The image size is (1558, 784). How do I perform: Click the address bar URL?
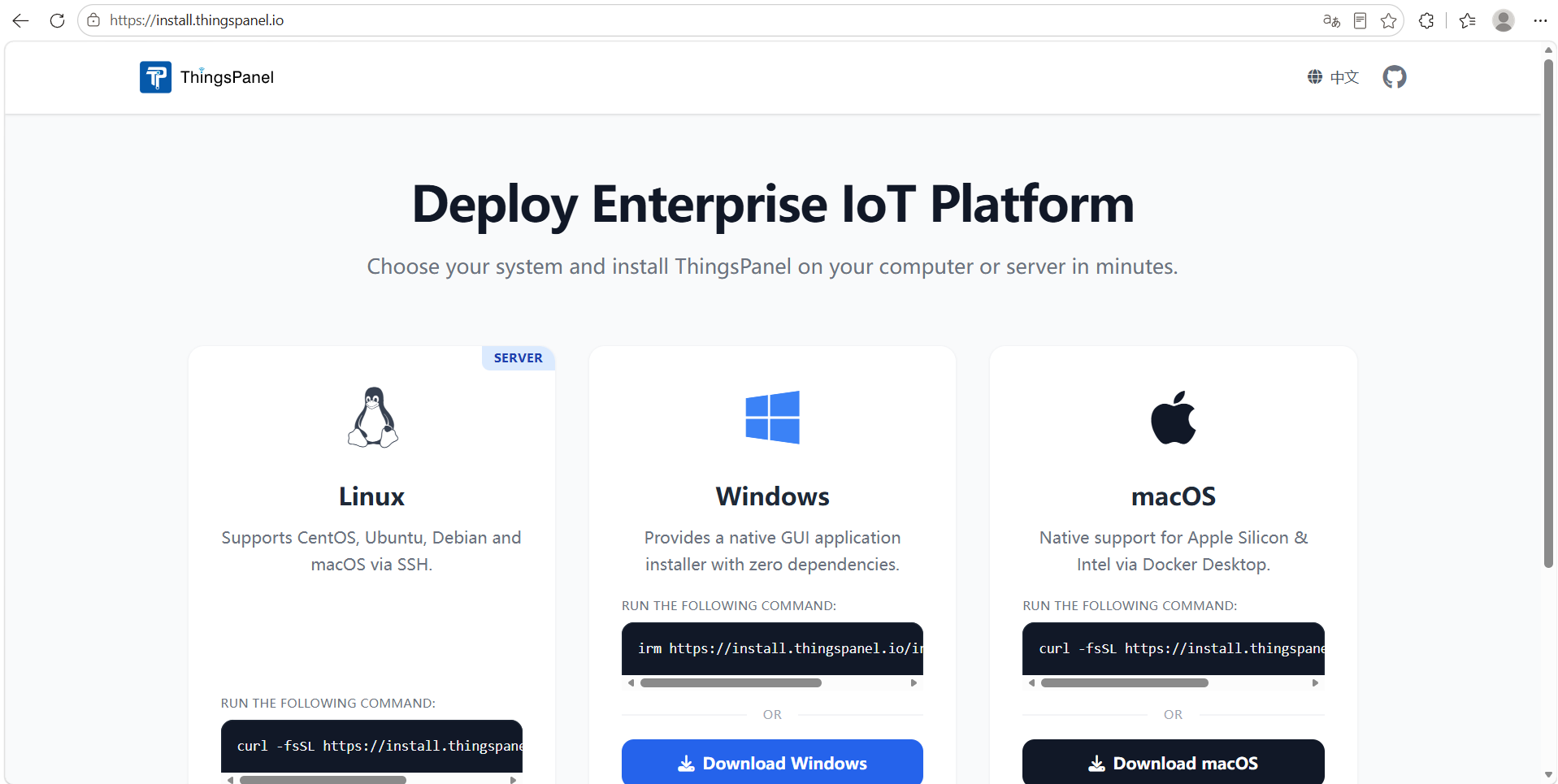(x=197, y=20)
